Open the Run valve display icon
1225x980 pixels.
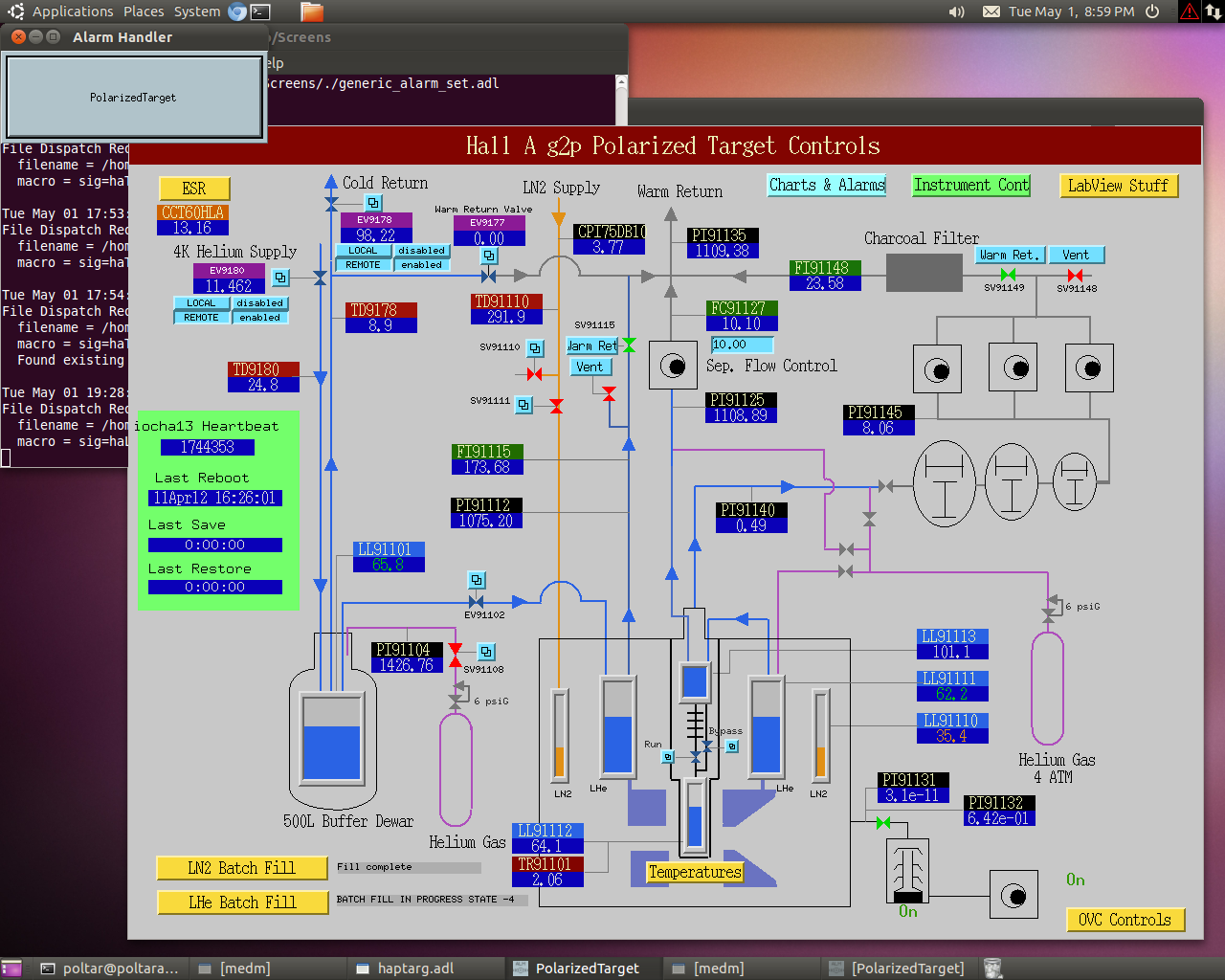click(x=668, y=757)
